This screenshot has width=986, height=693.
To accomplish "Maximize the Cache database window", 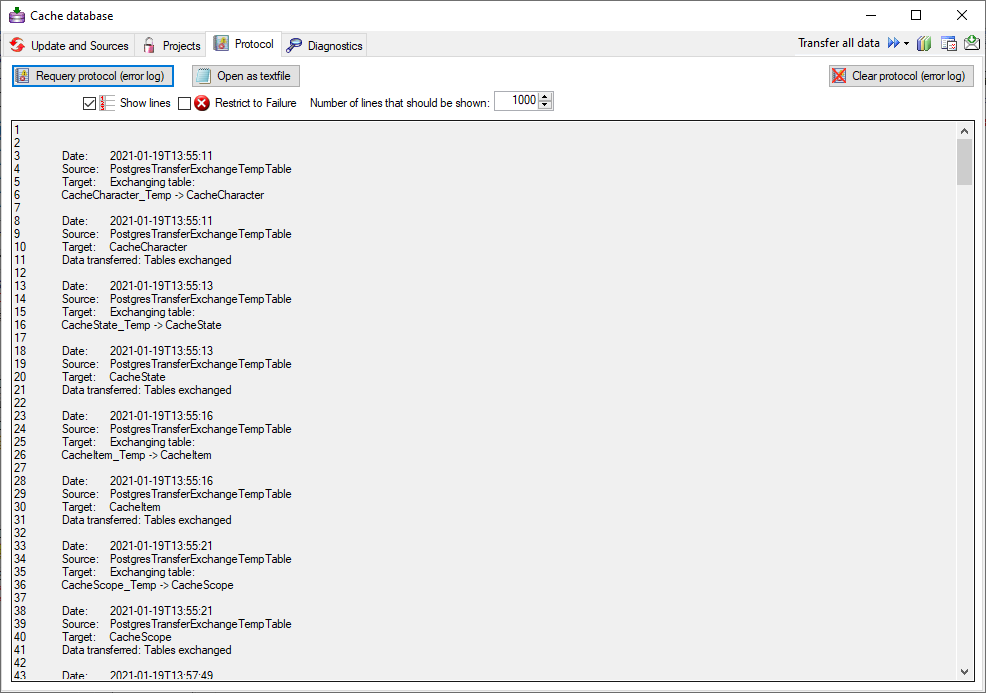I will click(x=916, y=15).
